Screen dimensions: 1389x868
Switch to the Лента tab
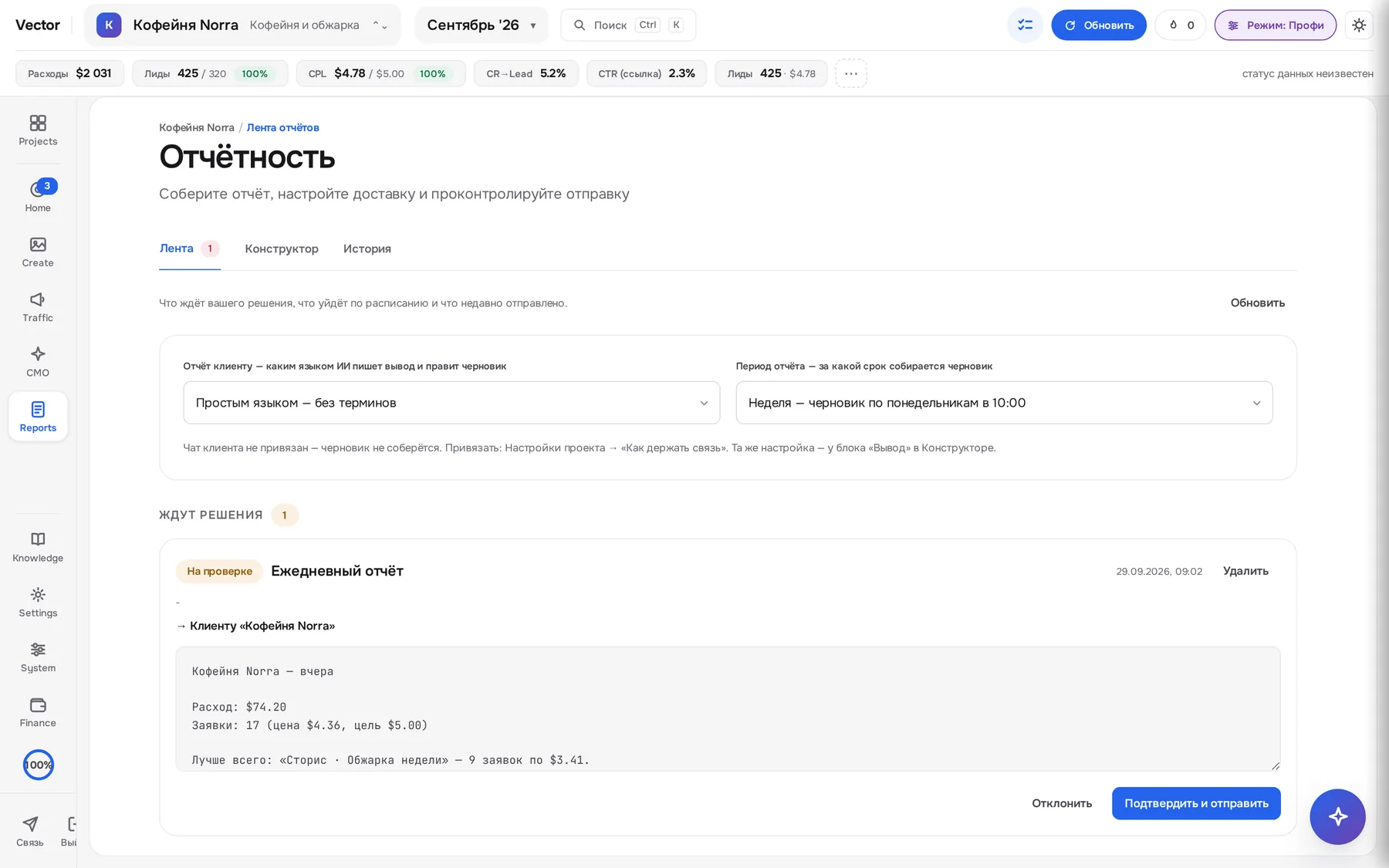click(x=190, y=248)
